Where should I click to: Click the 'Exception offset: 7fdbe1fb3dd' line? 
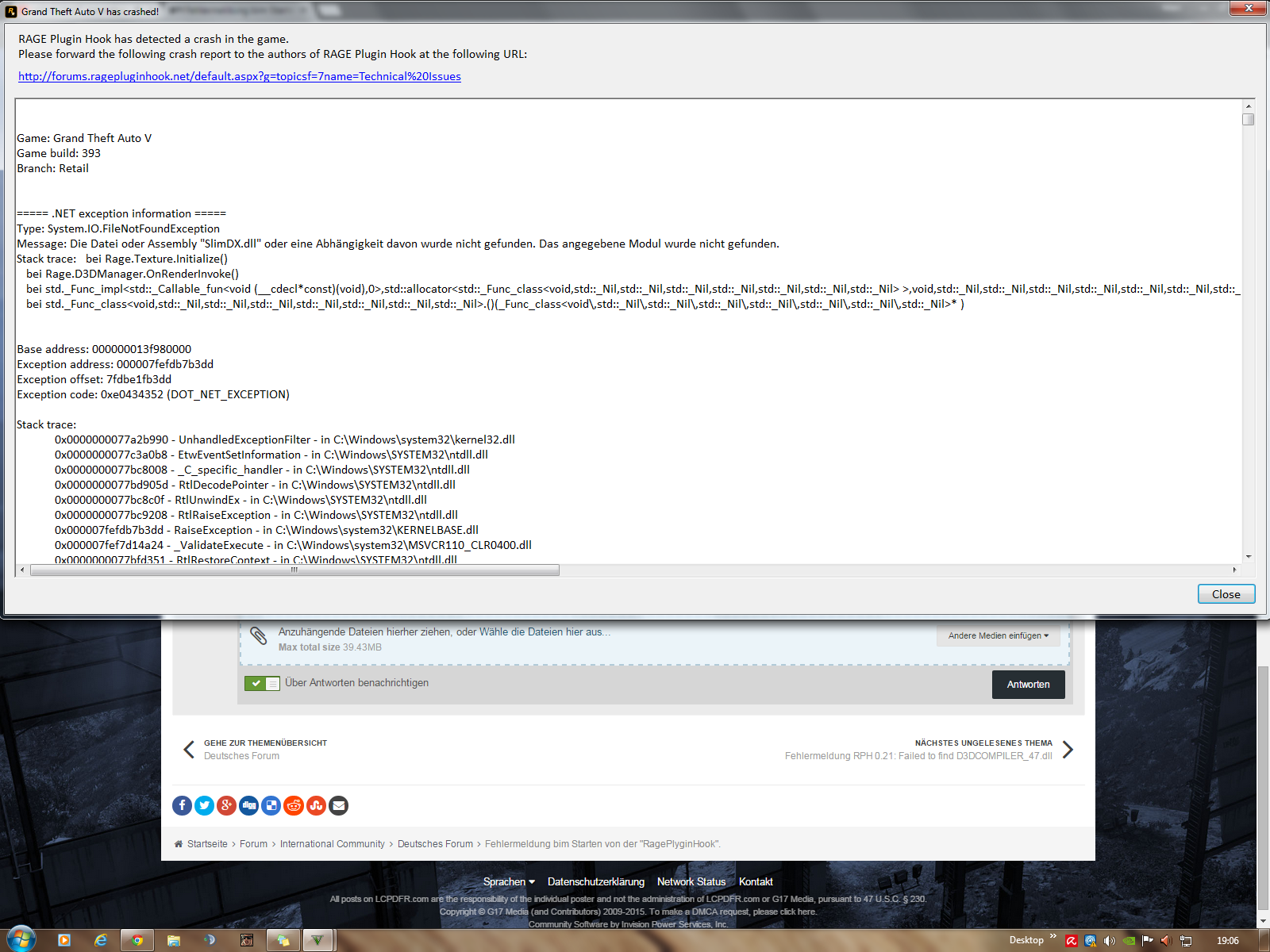click(94, 379)
